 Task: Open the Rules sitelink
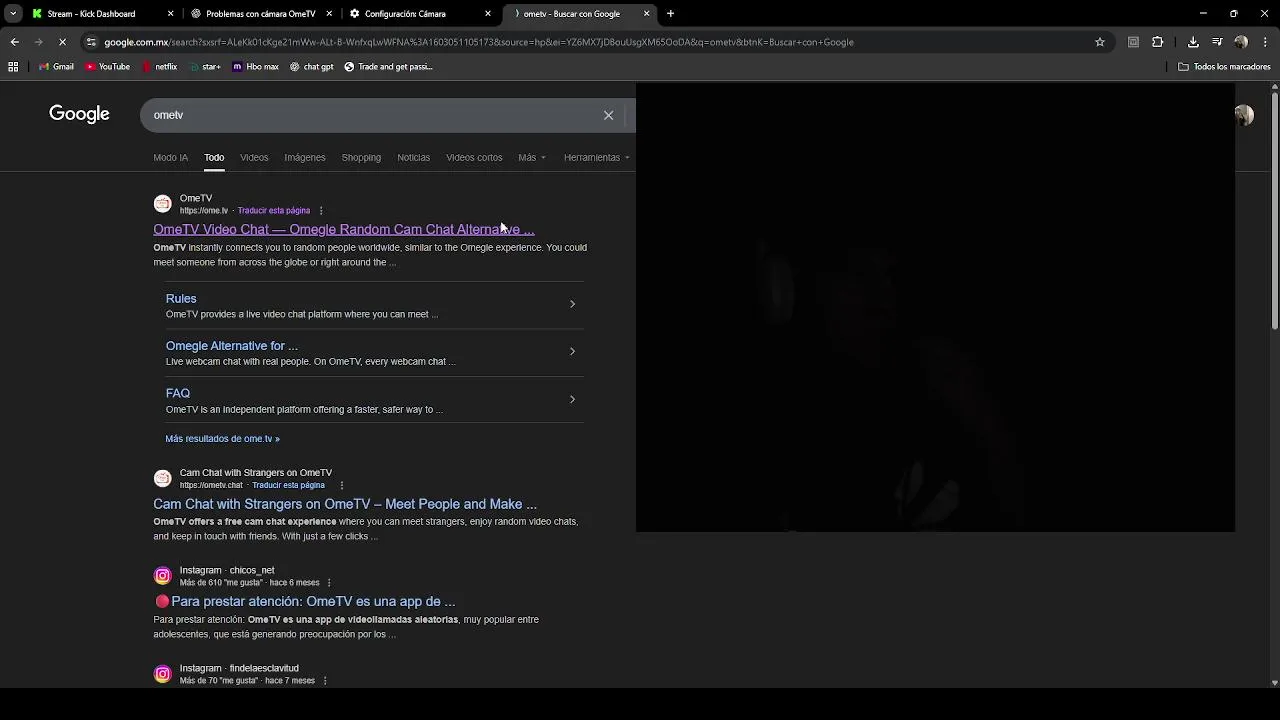pos(181,298)
